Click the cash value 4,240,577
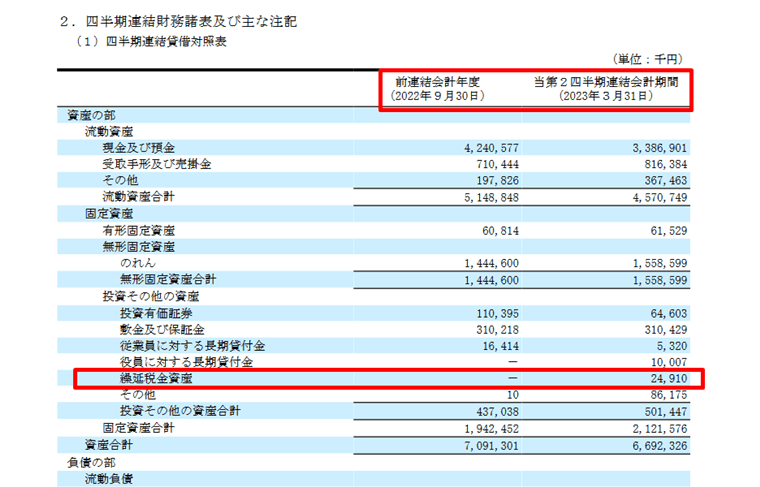This screenshot has width=760, height=487. click(483, 148)
